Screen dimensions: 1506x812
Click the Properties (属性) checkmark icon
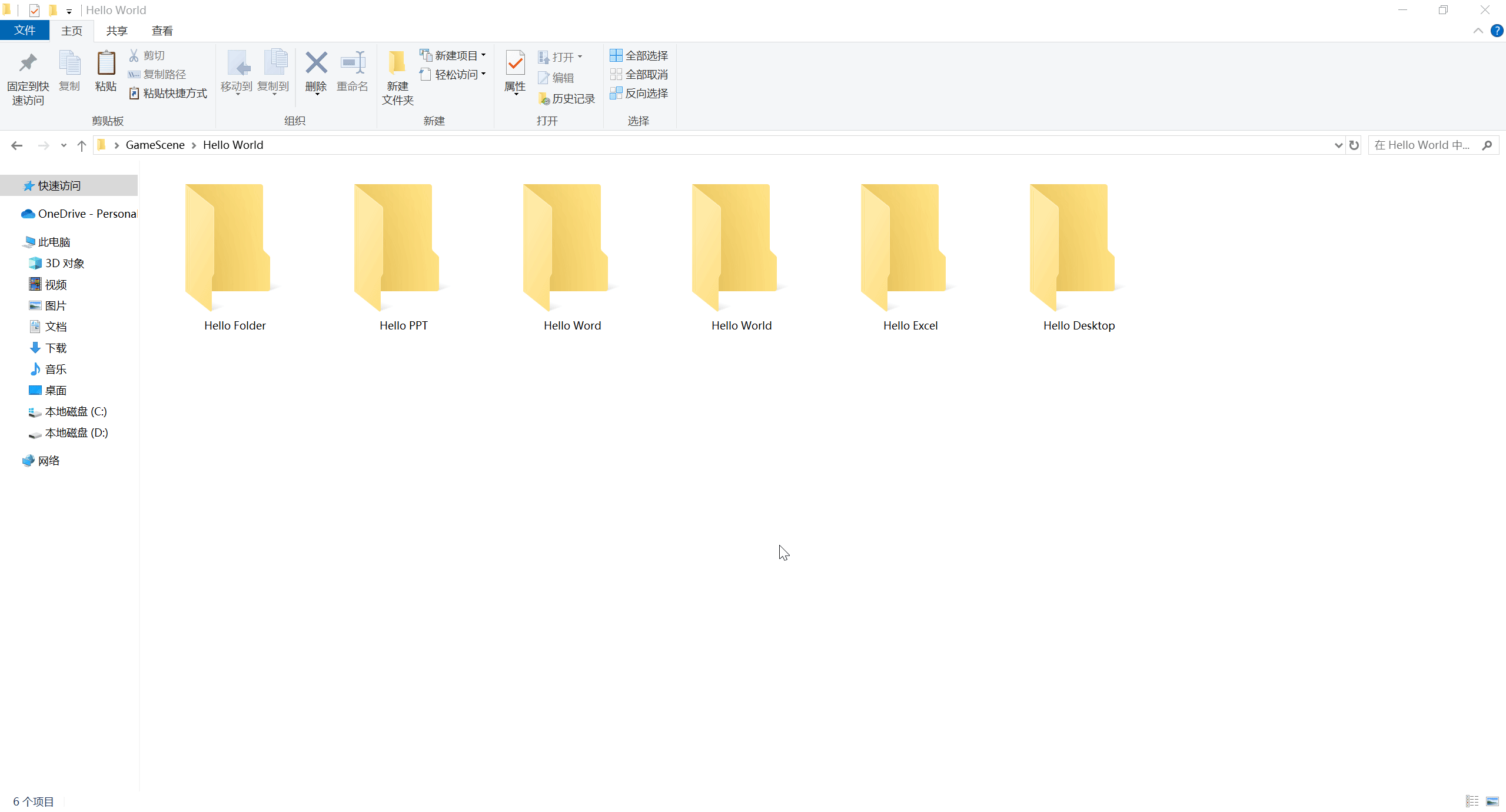(515, 64)
